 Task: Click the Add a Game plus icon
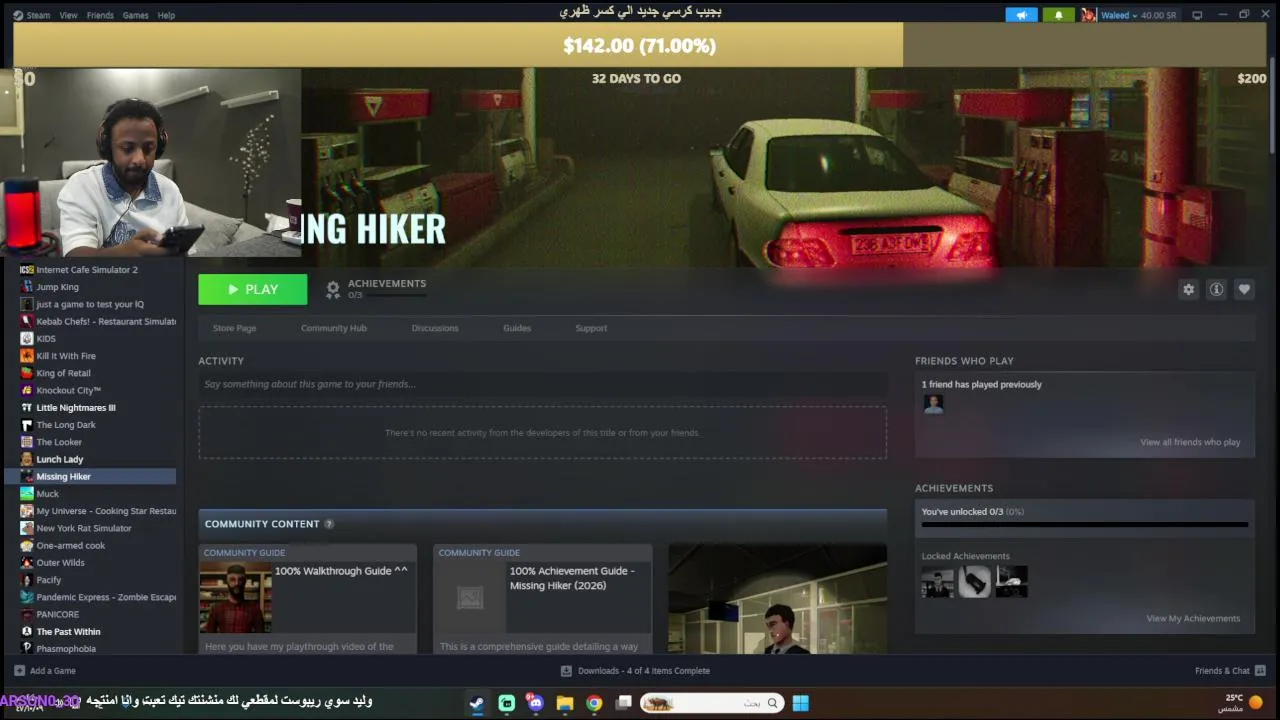point(19,671)
